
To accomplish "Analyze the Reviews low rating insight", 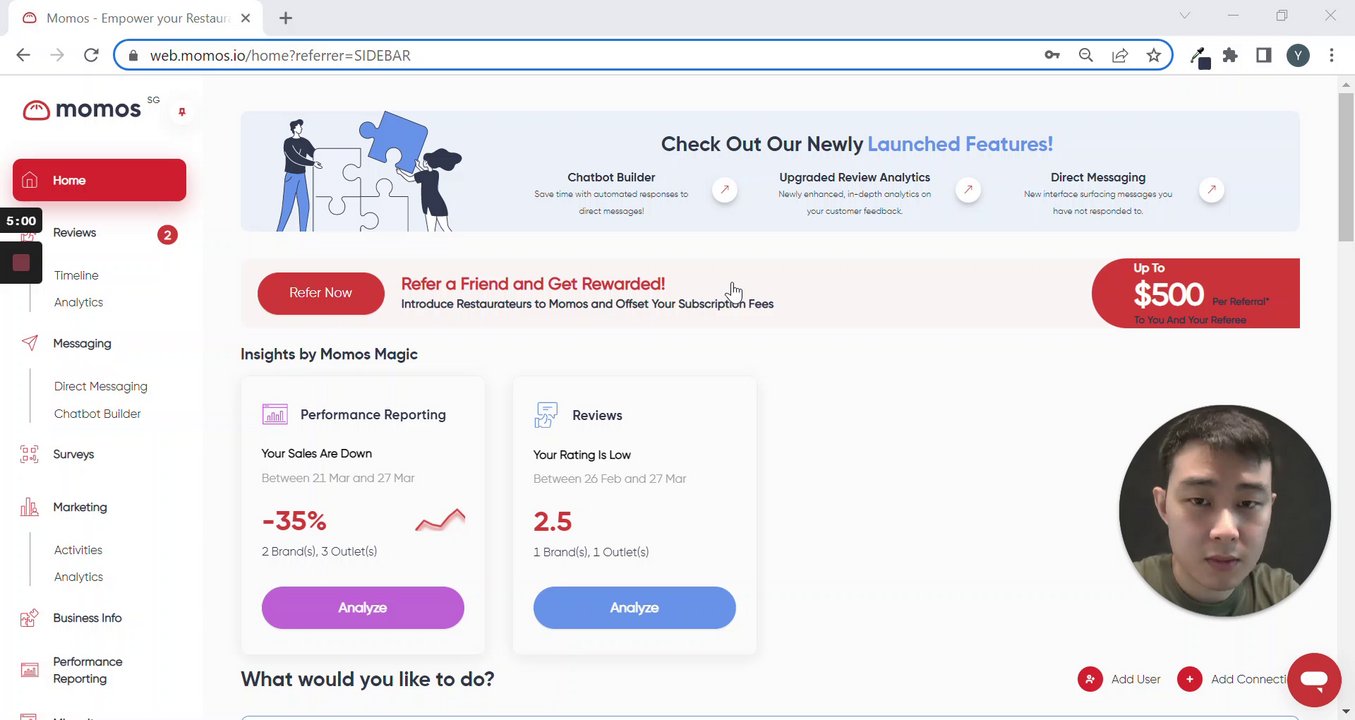I will (x=635, y=608).
